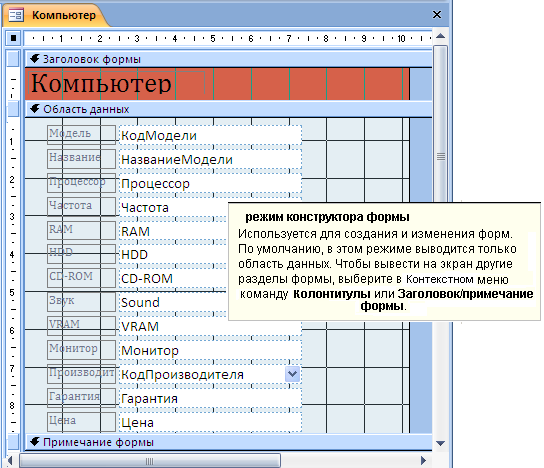
Task: Click the Компьютер title label in header
Action: point(117,84)
